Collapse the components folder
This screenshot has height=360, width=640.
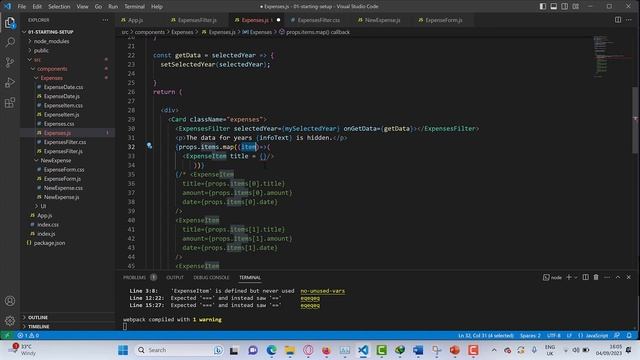coord(52,69)
